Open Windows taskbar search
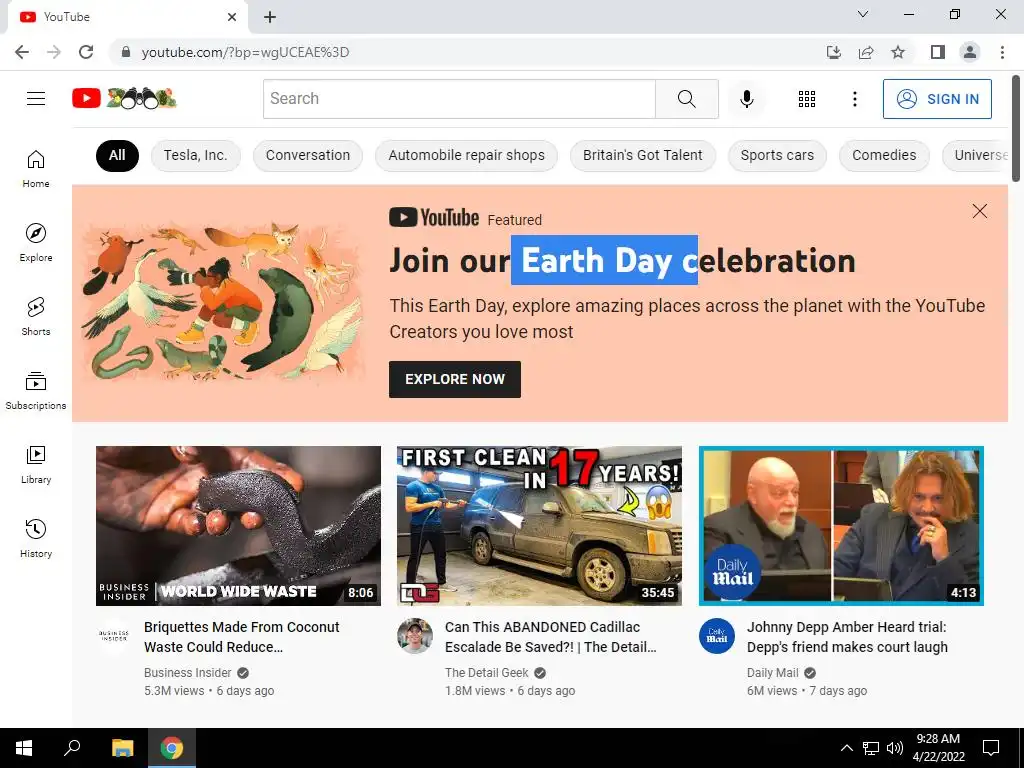The height and width of the screenshot is (768, 1024). click(72, 748)
